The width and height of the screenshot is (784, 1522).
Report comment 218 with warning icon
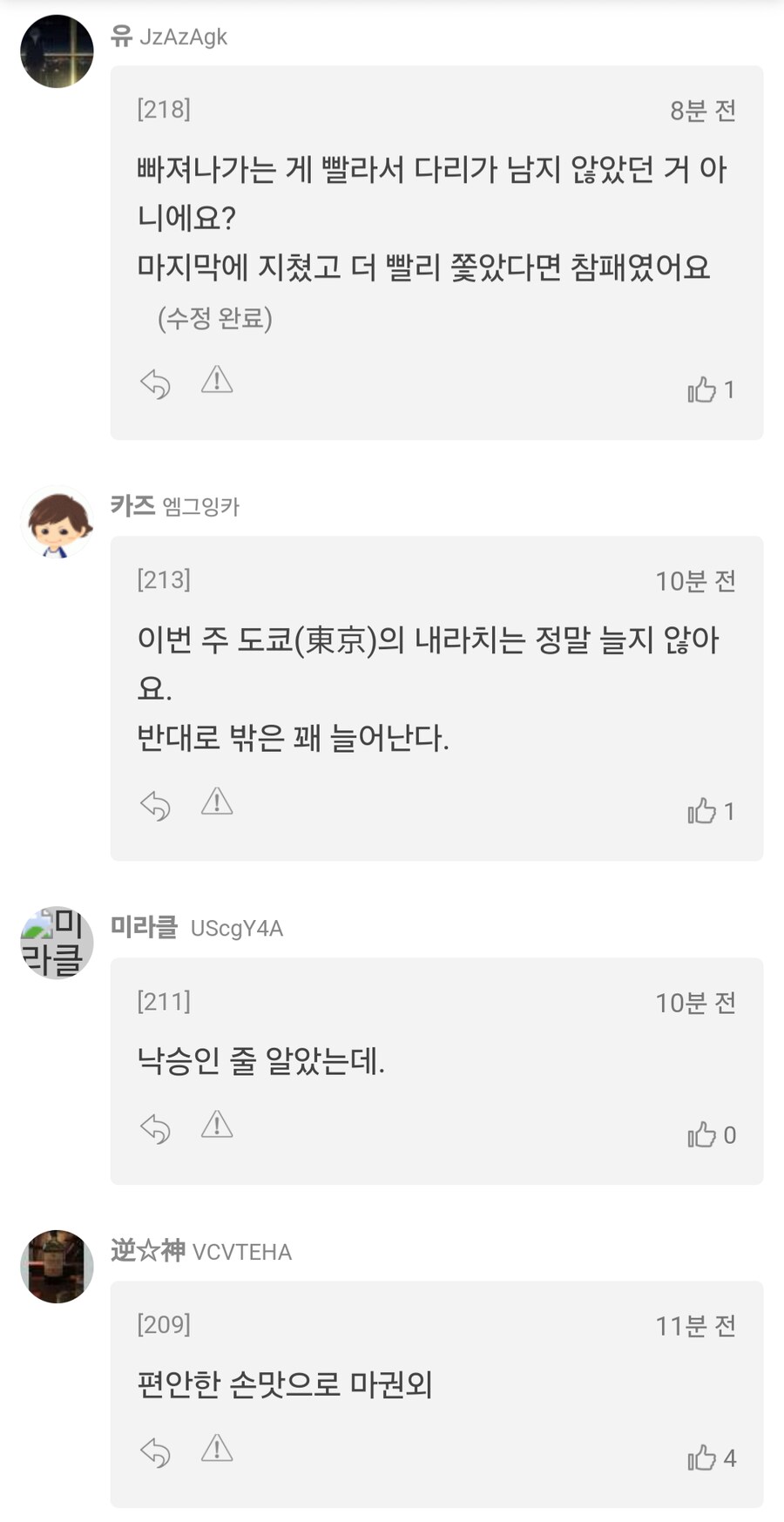coord(217,381)
